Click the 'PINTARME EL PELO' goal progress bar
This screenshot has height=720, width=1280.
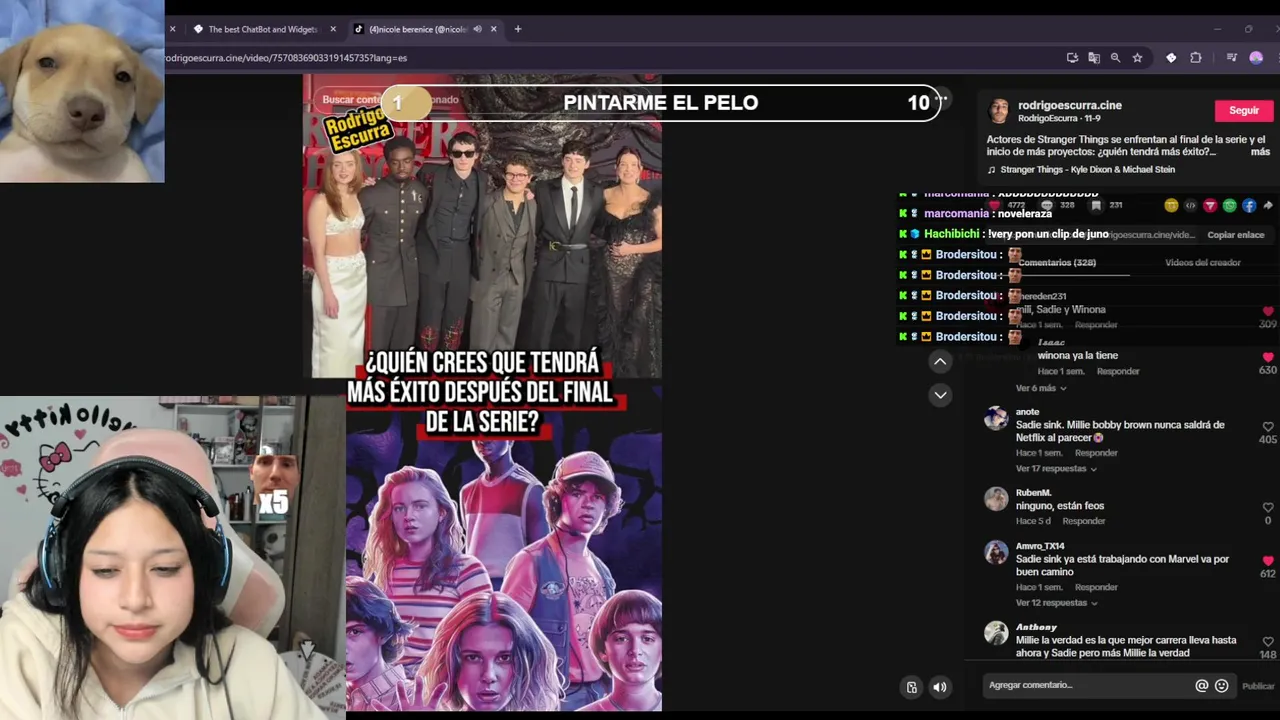point(660,102)
